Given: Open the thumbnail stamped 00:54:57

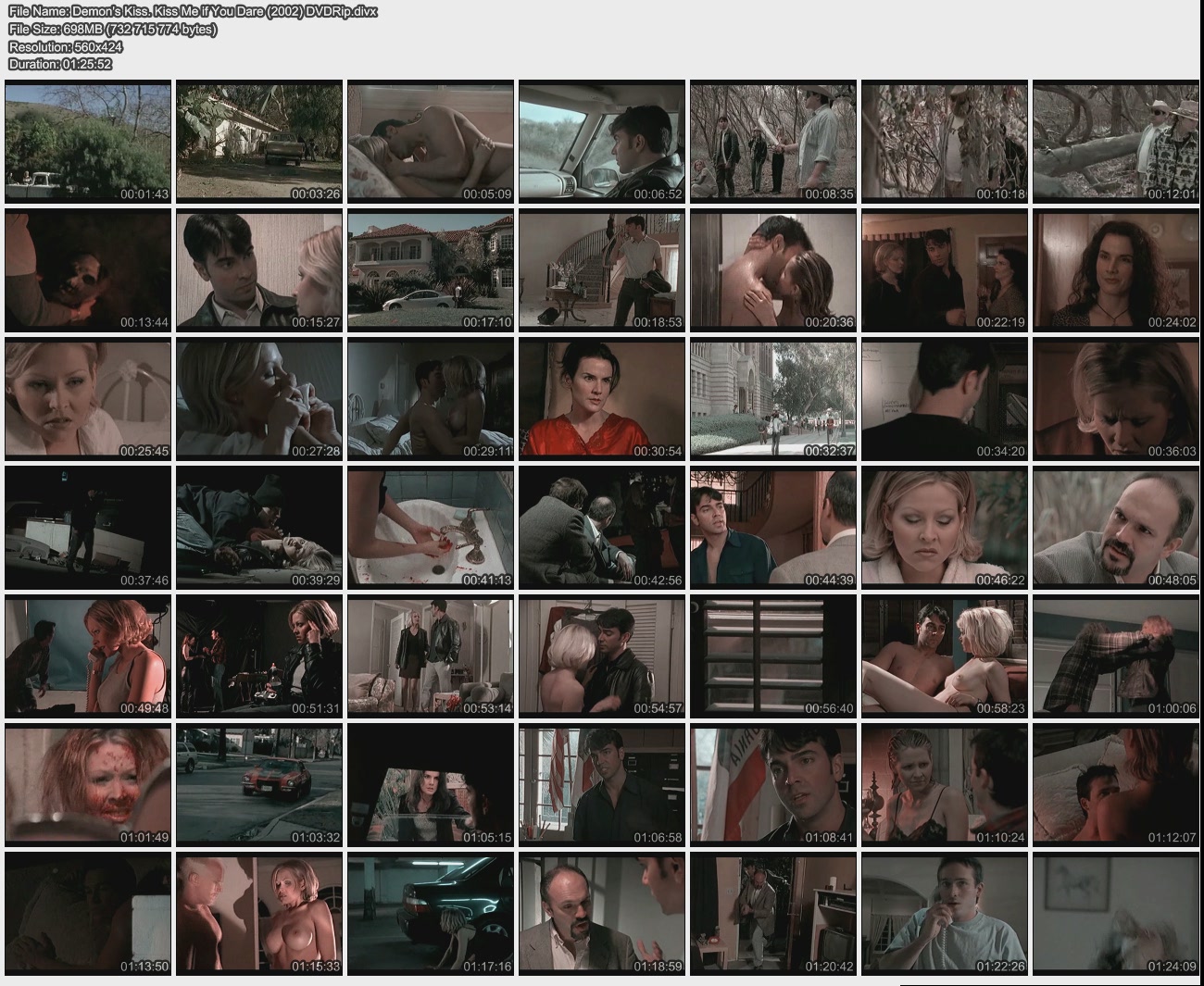Looking at the screenshot, I should (602, 657).
